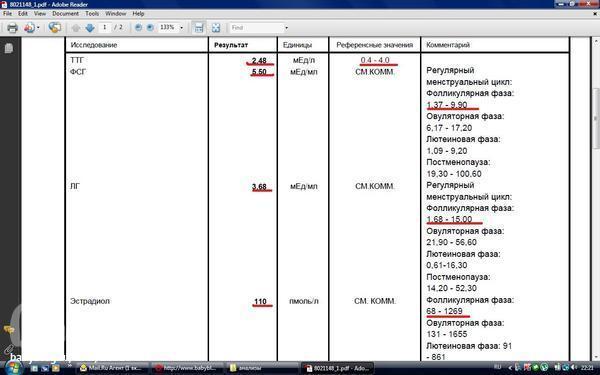
Task: Switch to Mail.Ru Agent taskbar button
Action: point(112,368)
